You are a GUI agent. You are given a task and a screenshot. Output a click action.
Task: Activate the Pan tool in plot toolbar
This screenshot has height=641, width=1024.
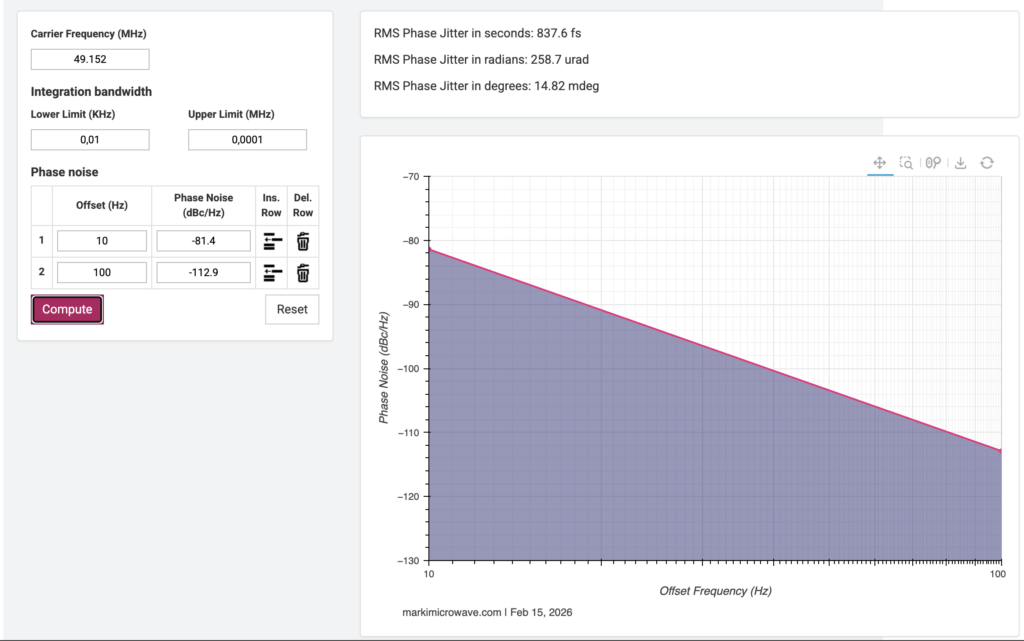[880, 163]
